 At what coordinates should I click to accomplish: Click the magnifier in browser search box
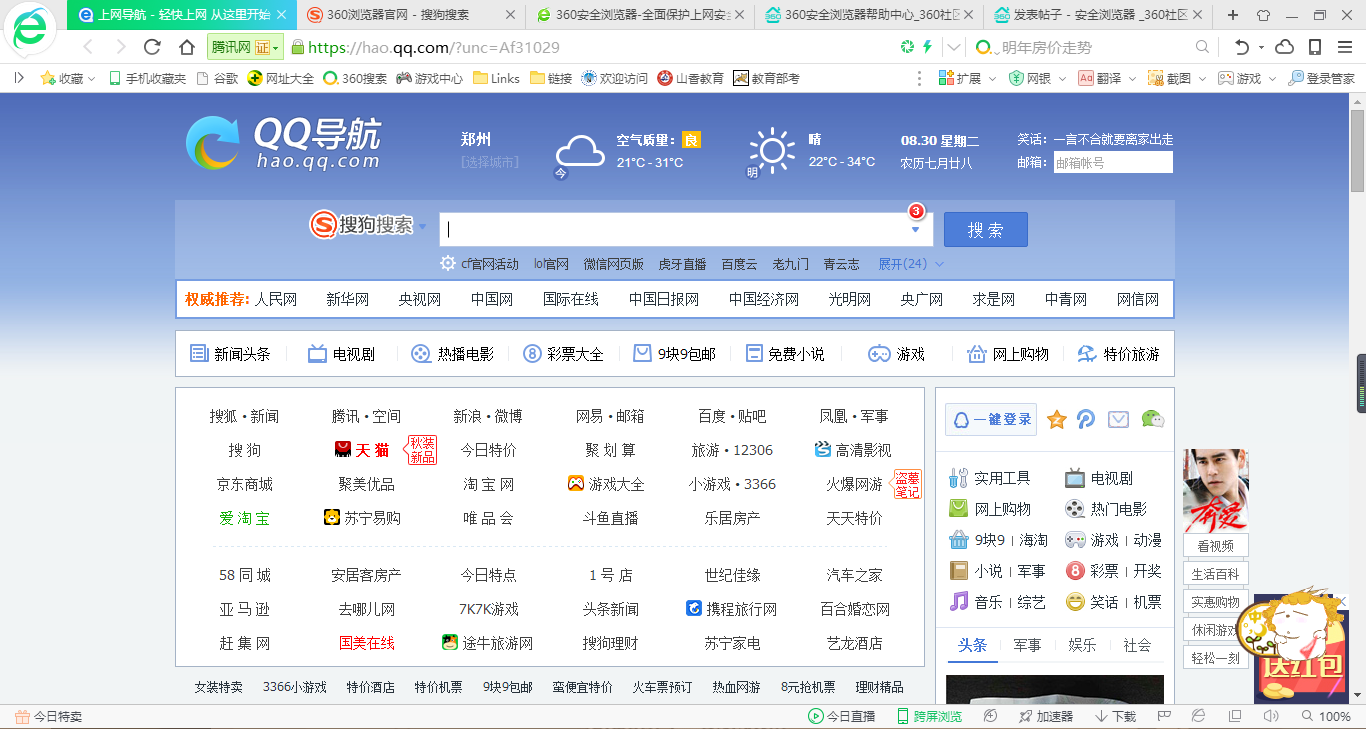click(1202, 47)
